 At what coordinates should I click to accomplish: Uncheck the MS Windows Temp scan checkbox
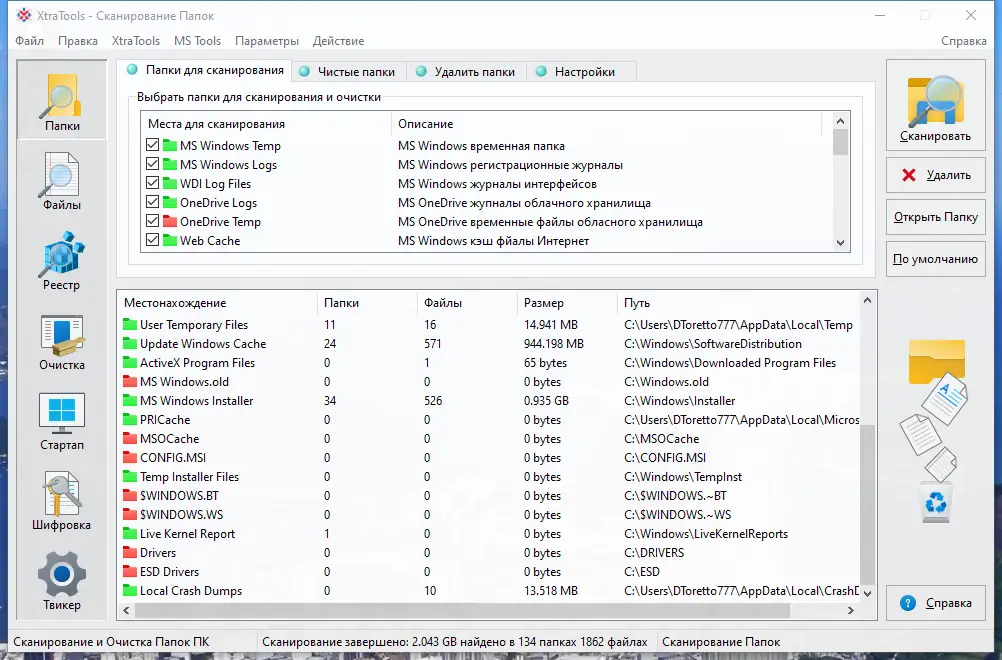[152, 145]
